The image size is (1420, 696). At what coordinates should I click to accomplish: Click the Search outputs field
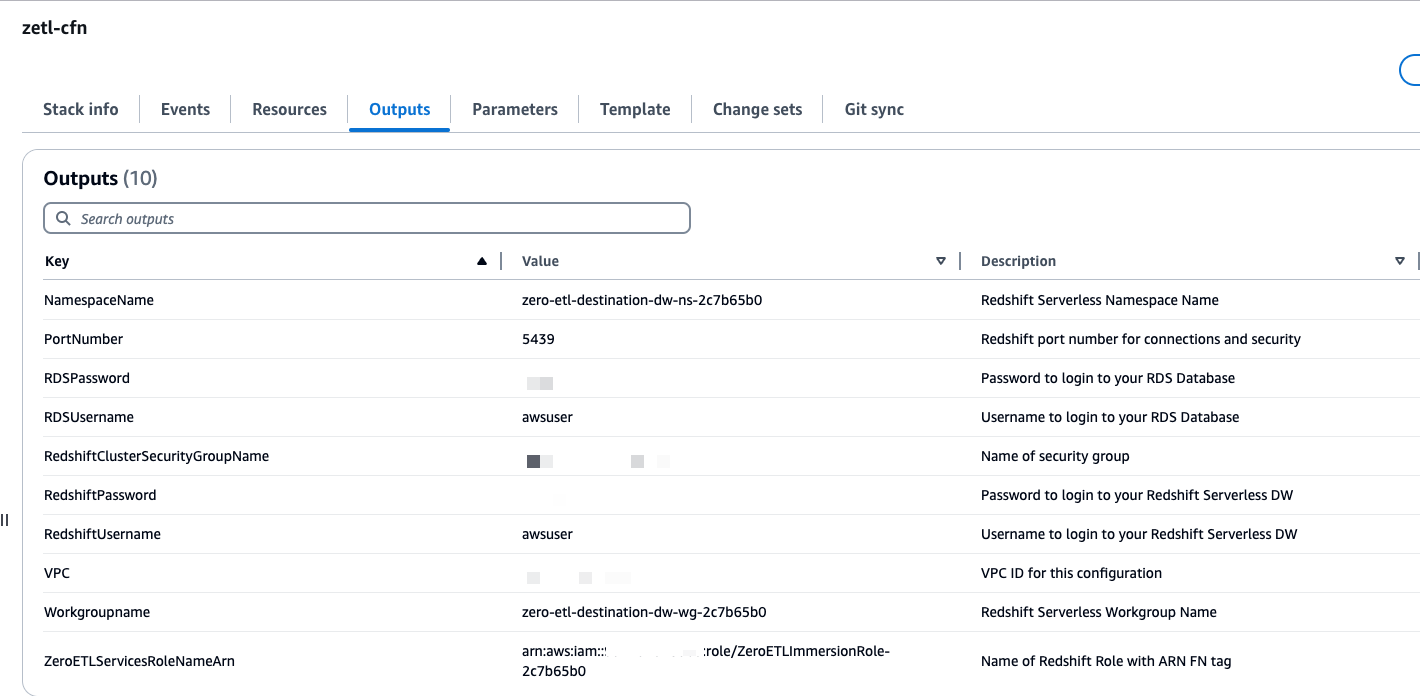pyautogui.click(x=380, y=219)
